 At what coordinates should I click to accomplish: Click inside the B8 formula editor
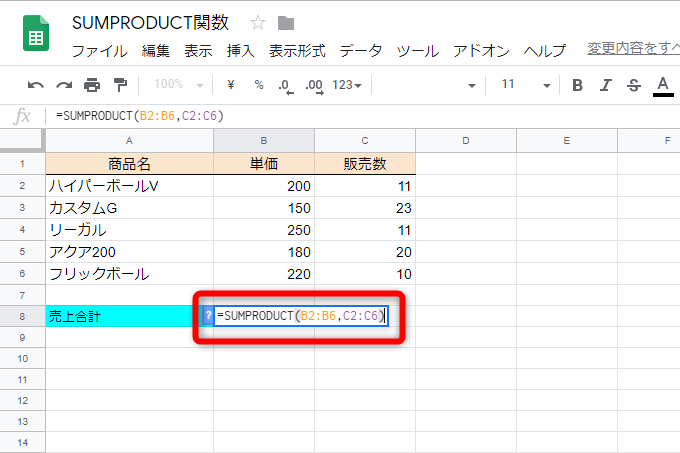coord(301,316)
